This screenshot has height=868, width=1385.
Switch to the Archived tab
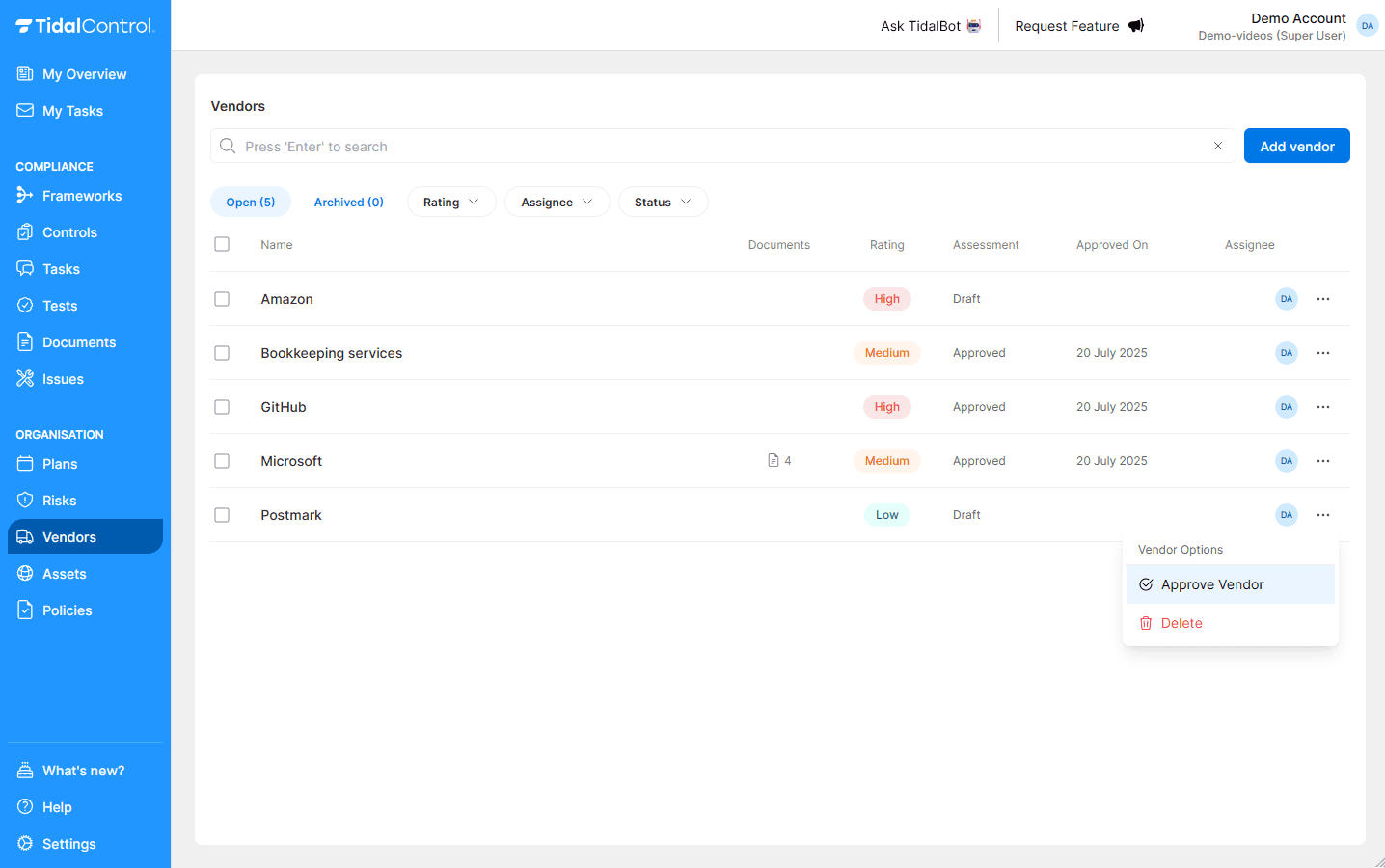pos(348,202)
